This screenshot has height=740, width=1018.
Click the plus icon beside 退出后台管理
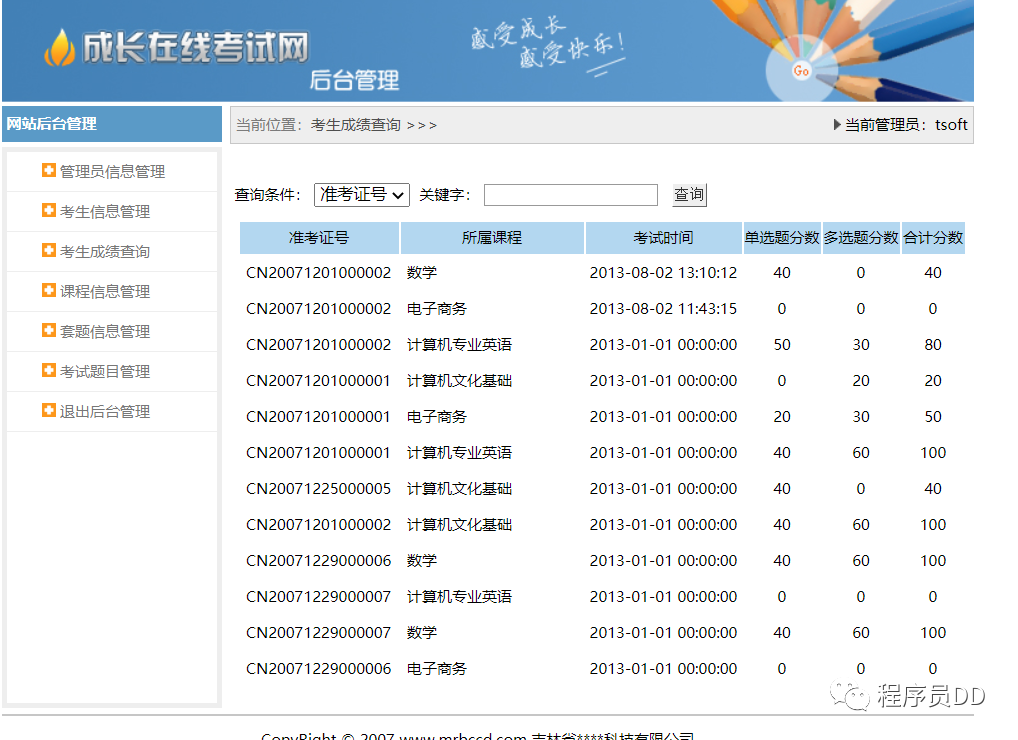pyautogui.click(x=49, y=410)
